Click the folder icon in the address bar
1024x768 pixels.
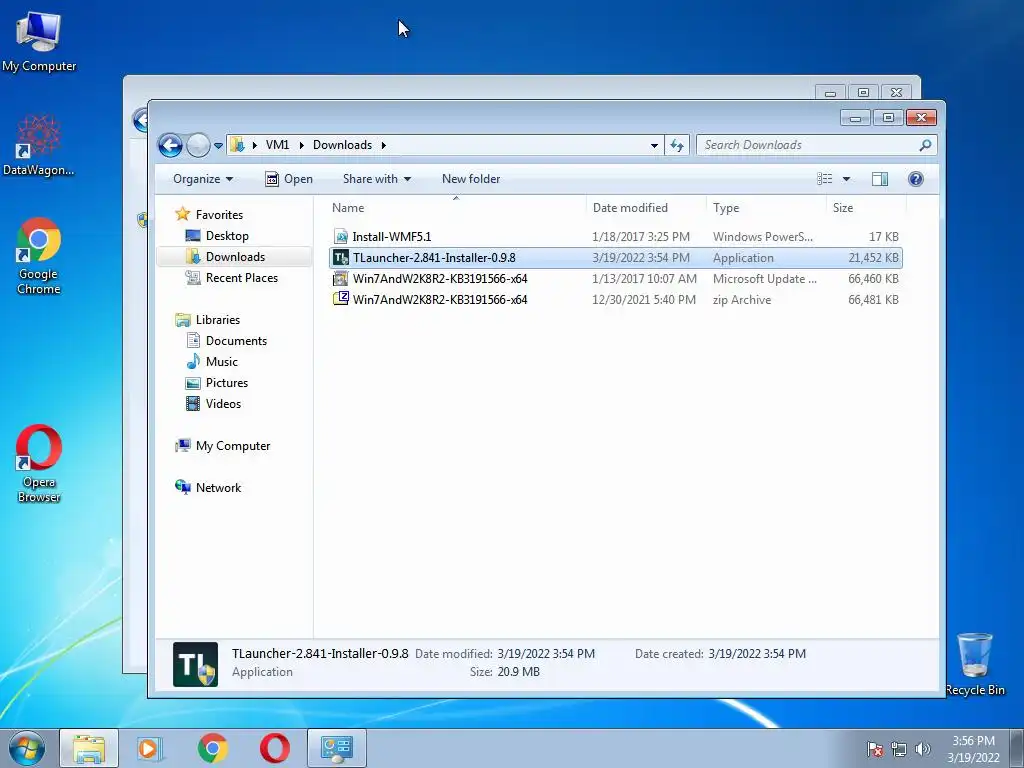point(238,145)
